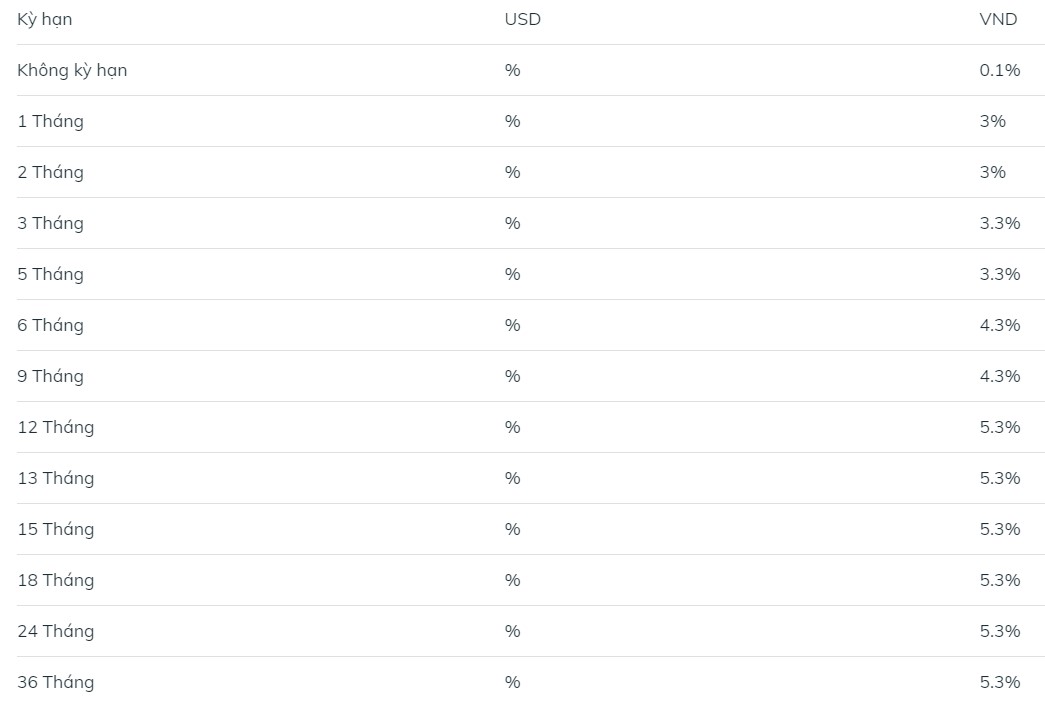Select the Không kỳ hạn row label

pos(72,70)
